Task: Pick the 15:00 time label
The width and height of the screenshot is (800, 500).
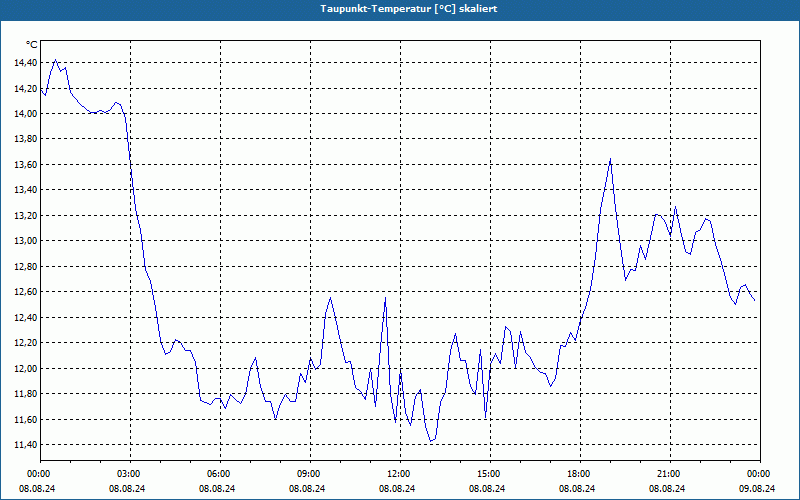Action: point(488,474)
